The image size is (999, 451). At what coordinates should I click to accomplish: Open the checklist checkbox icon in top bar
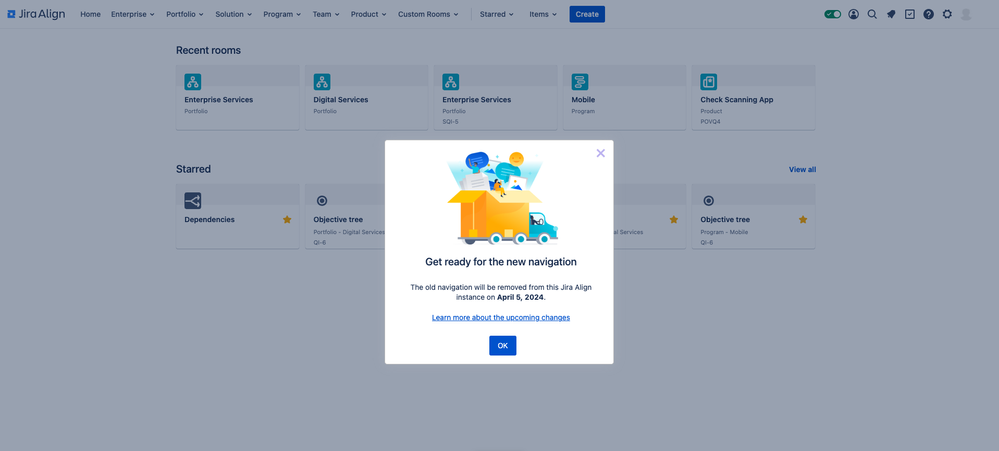click(x=910, y=14)
